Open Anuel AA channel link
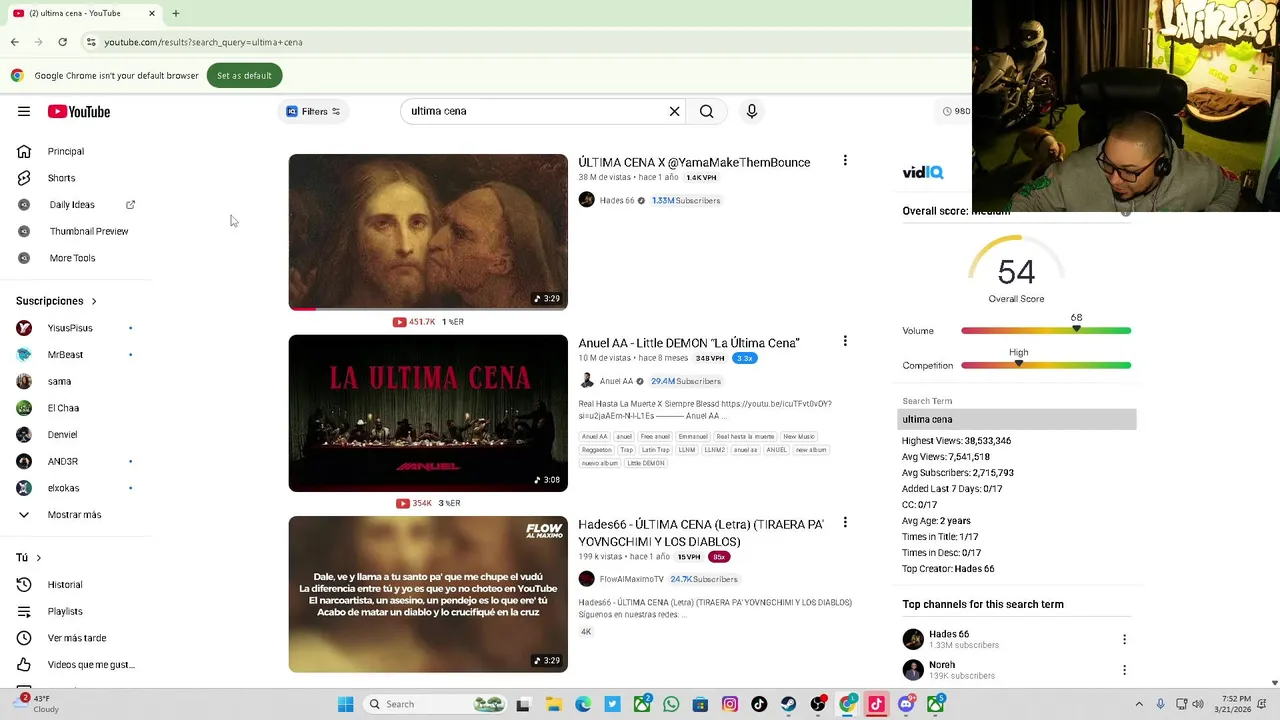This screenshot has height=720, width=1280. click(x=616, y=381)
